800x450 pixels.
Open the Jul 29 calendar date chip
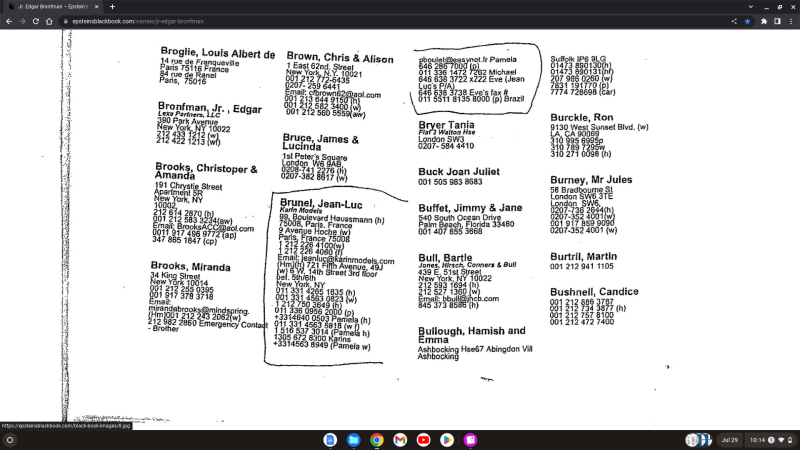(x=729, y=440)
